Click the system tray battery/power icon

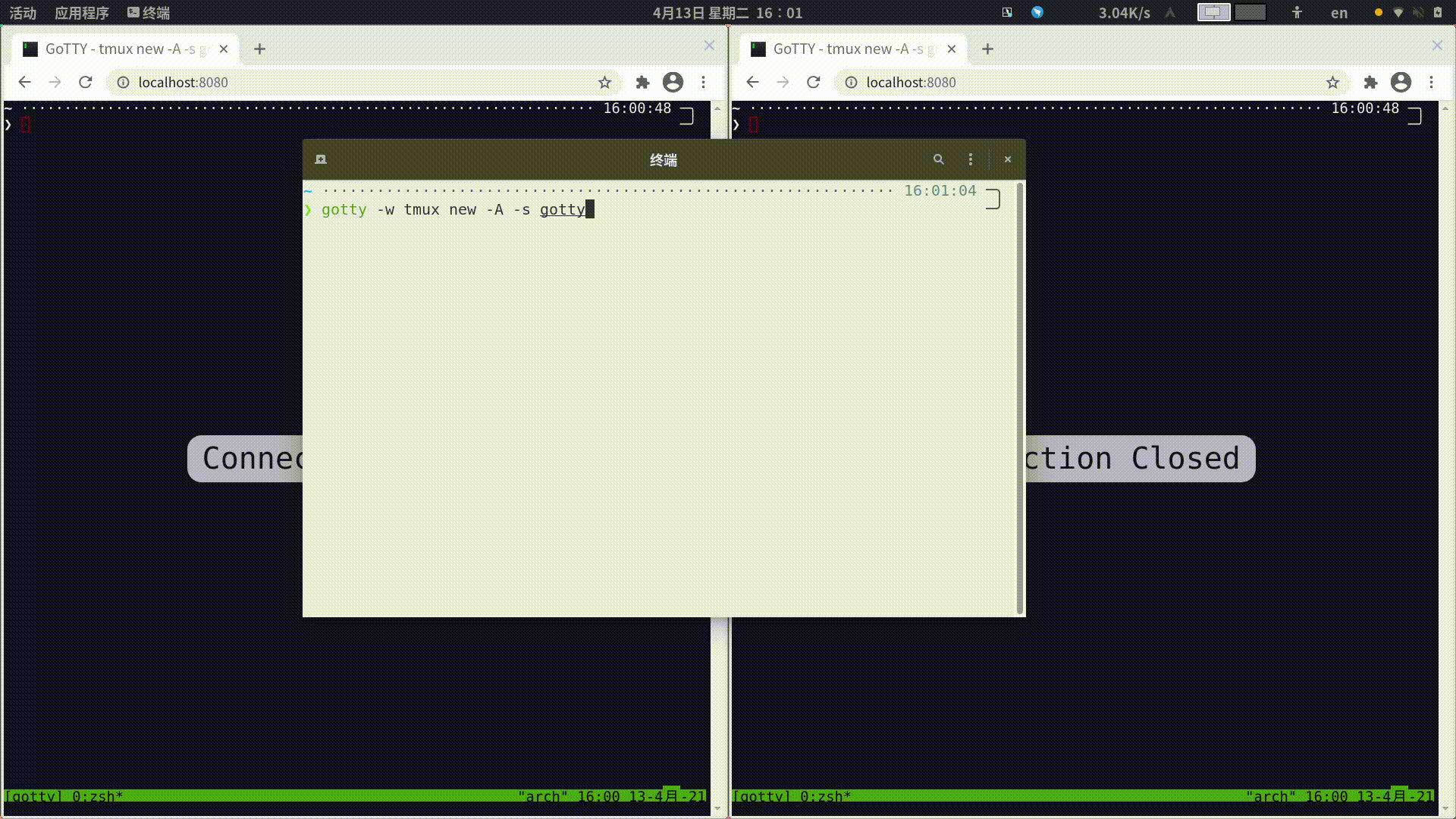[1437, 12]
